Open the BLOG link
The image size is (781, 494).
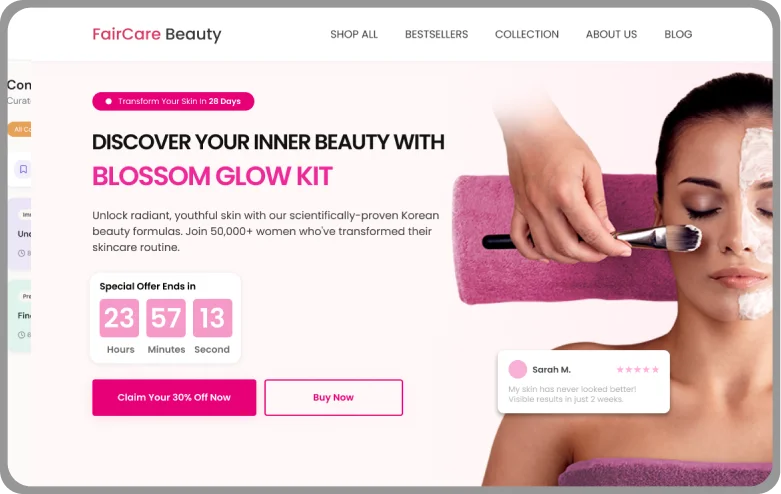pyautogui.click(x=678, y=34)
